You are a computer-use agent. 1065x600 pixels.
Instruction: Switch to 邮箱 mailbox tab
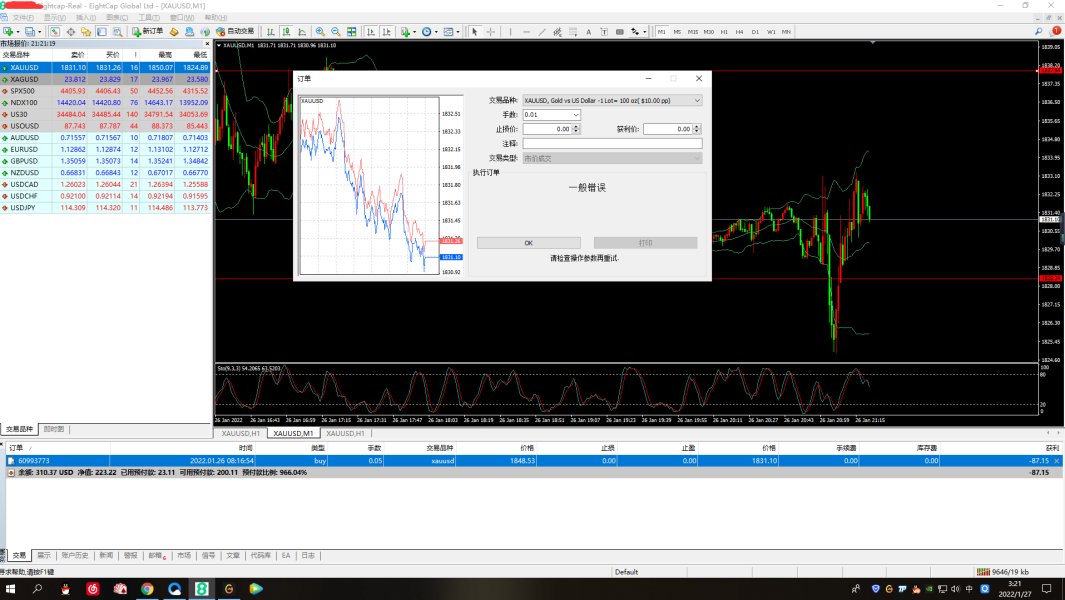156,555
